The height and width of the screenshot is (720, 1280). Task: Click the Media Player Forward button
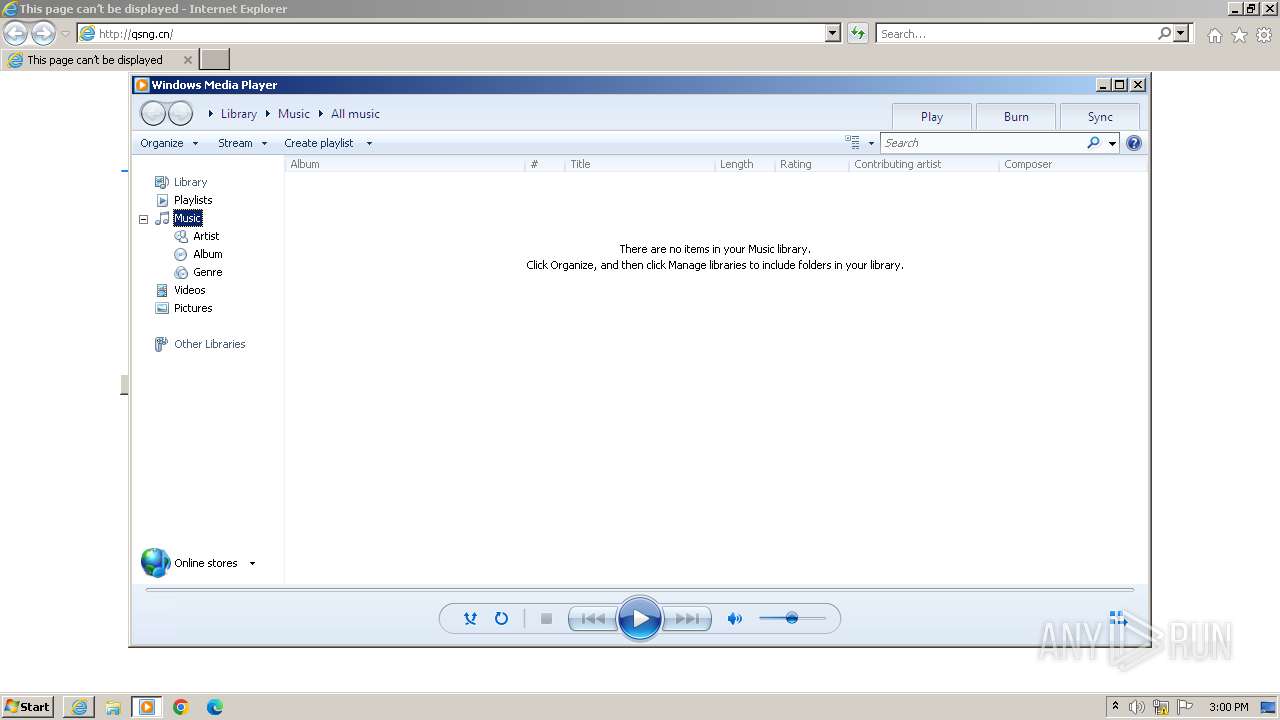click(180, 114)
